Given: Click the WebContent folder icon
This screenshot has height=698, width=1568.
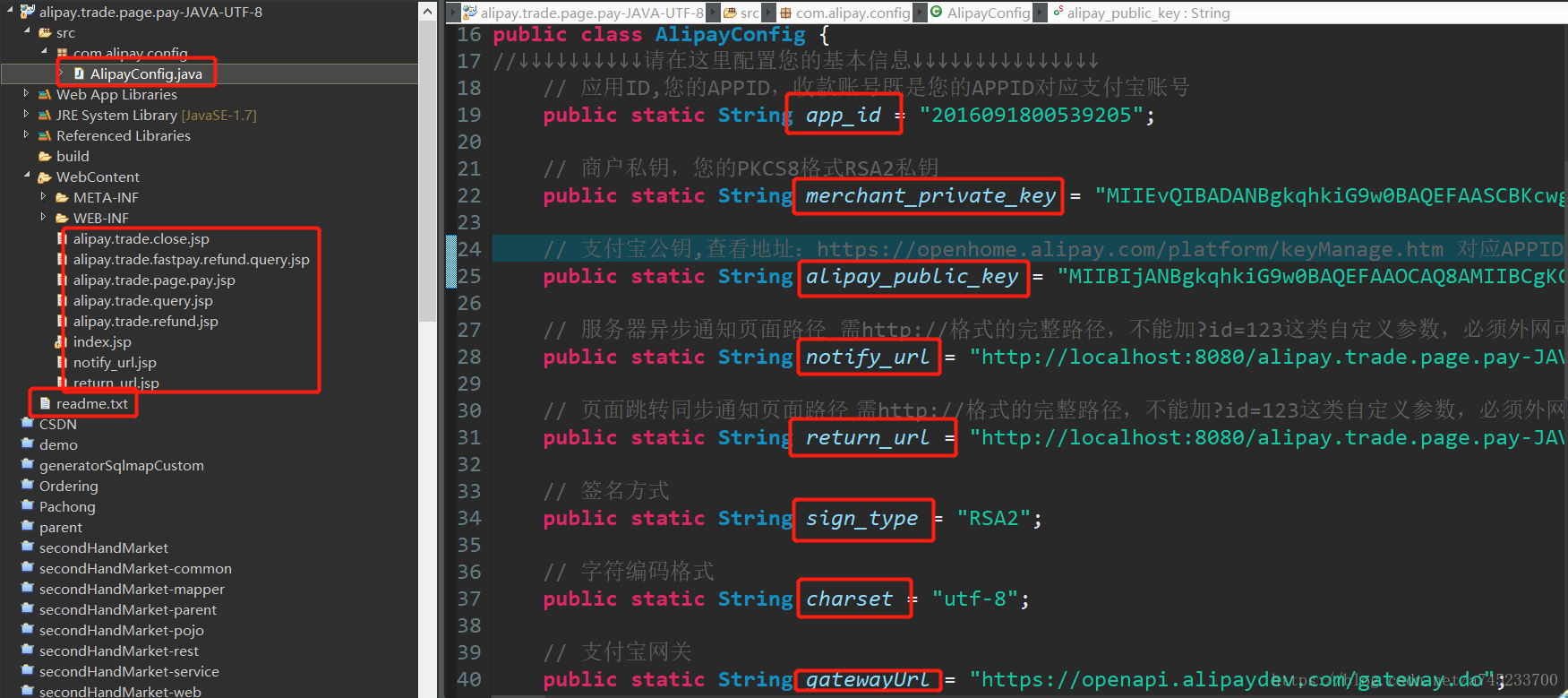Looking at the screenshot, I should 45,177.
